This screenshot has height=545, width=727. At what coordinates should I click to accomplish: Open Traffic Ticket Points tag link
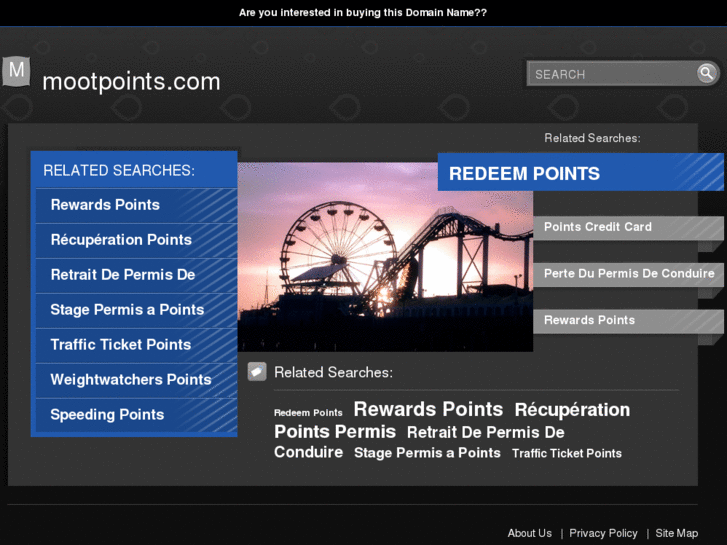(x=567, y=453)
